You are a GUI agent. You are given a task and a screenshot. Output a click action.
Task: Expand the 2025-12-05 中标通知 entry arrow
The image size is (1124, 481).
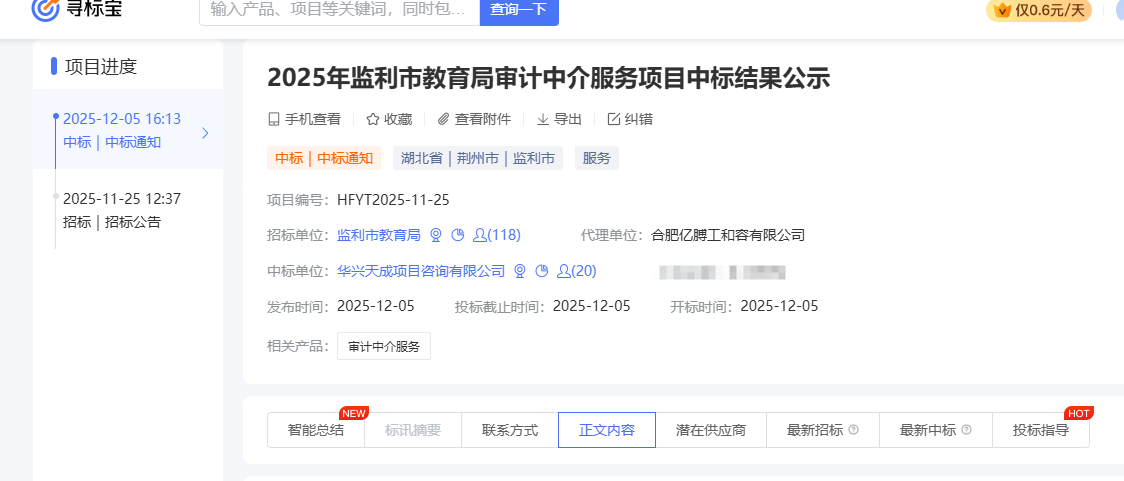pos(205,133)
